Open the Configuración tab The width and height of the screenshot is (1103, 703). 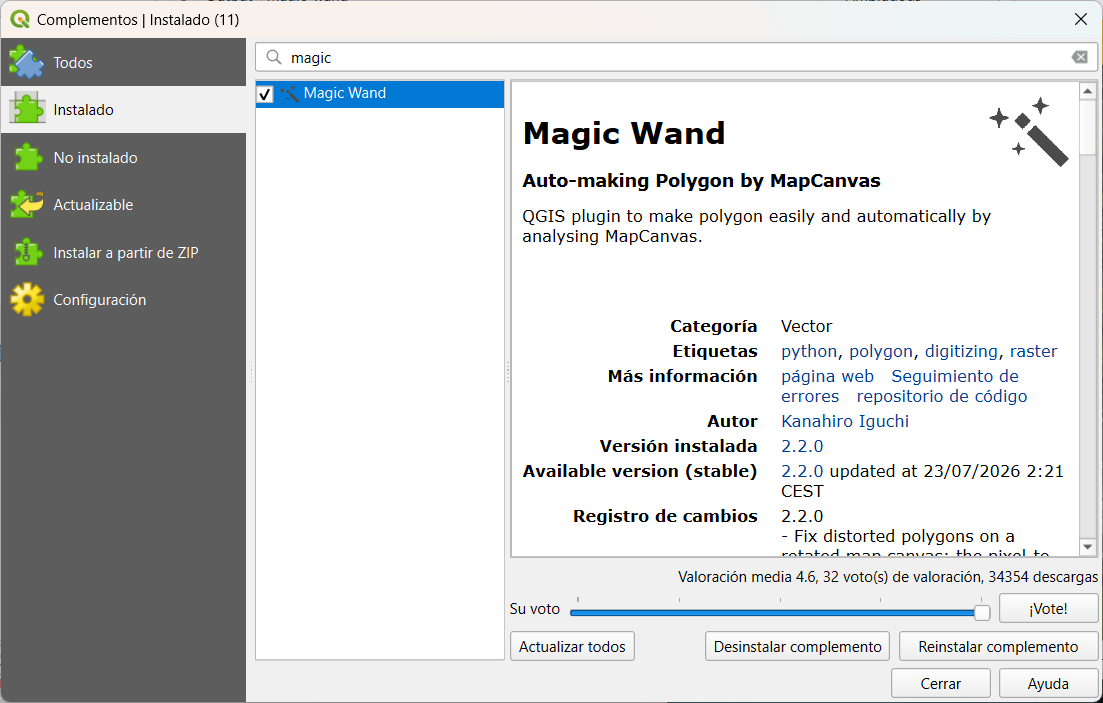coord(123,300)
